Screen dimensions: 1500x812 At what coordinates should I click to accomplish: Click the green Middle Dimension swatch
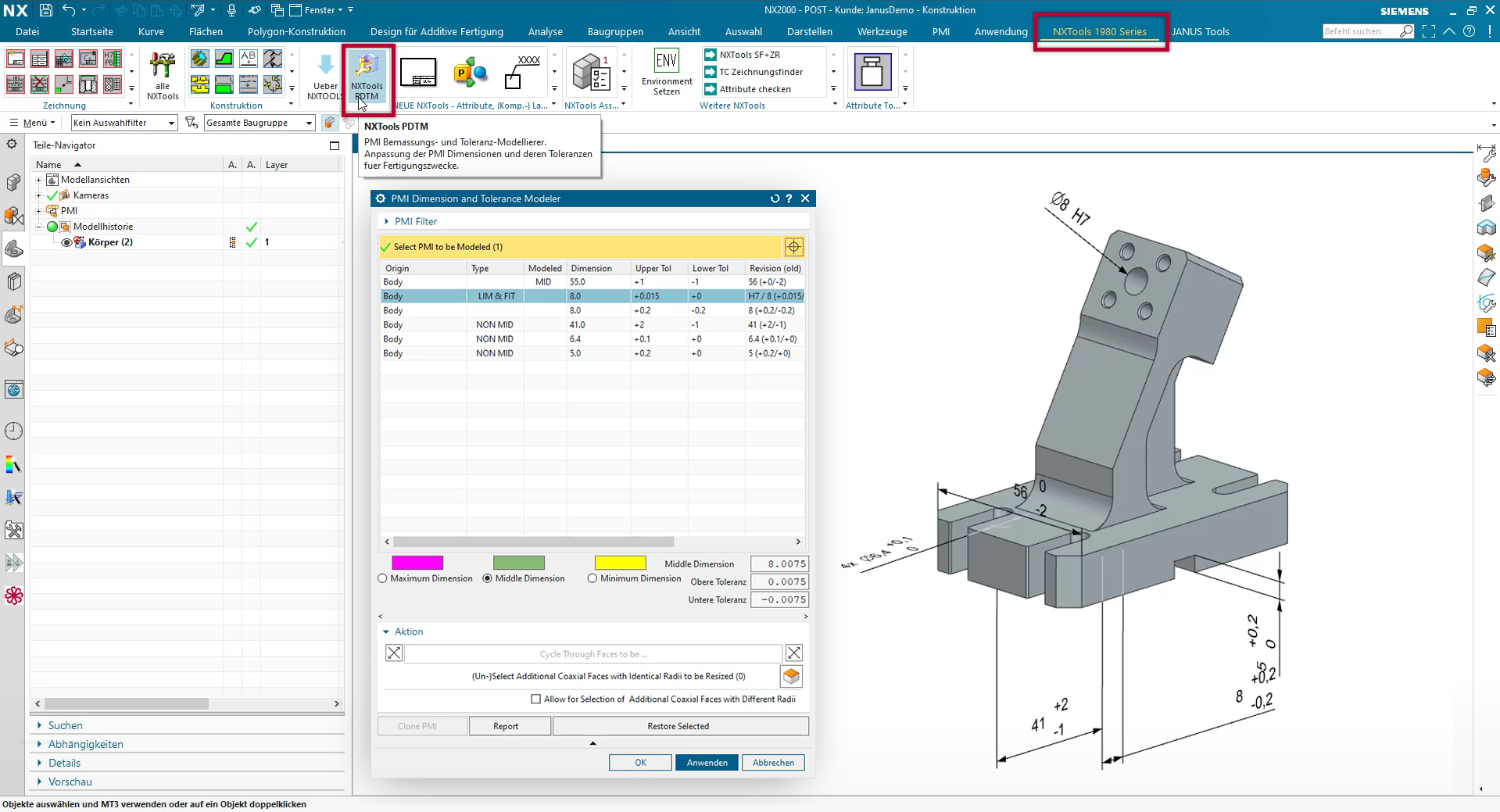click(x=519, y=563)
